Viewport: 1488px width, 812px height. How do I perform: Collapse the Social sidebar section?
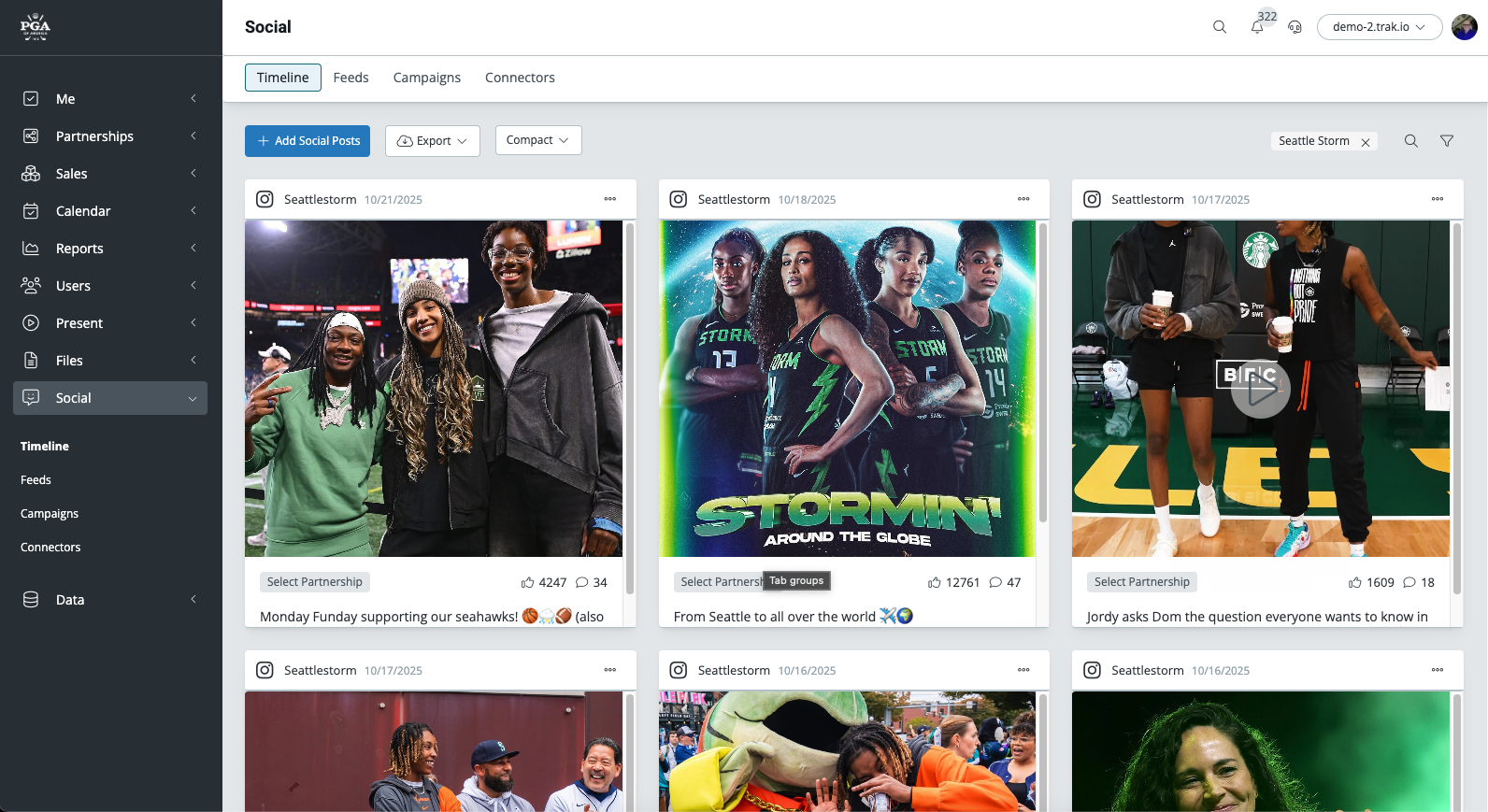pyautogui.click(x=193, y=399)
